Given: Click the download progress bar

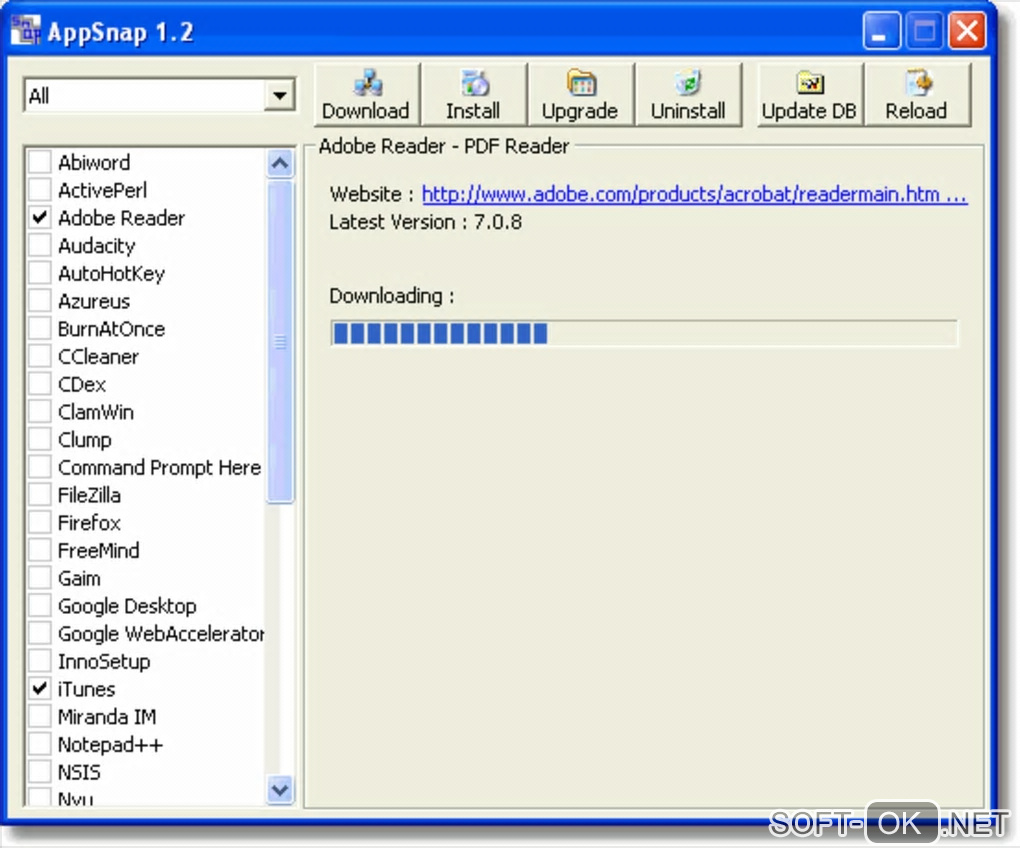Looking at the screenshot, I should [644, 334].
